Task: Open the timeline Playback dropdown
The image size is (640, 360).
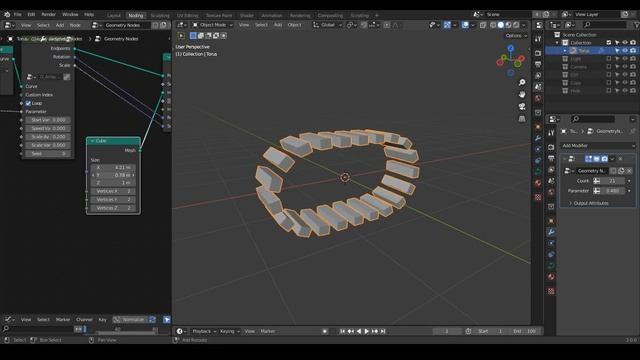Action: (x=204, y=331)
